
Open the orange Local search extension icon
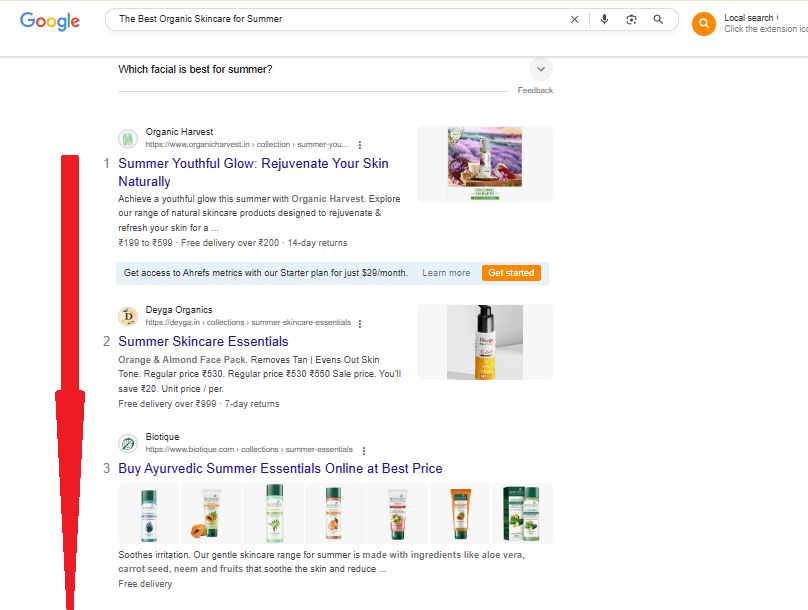click(704, 24)
